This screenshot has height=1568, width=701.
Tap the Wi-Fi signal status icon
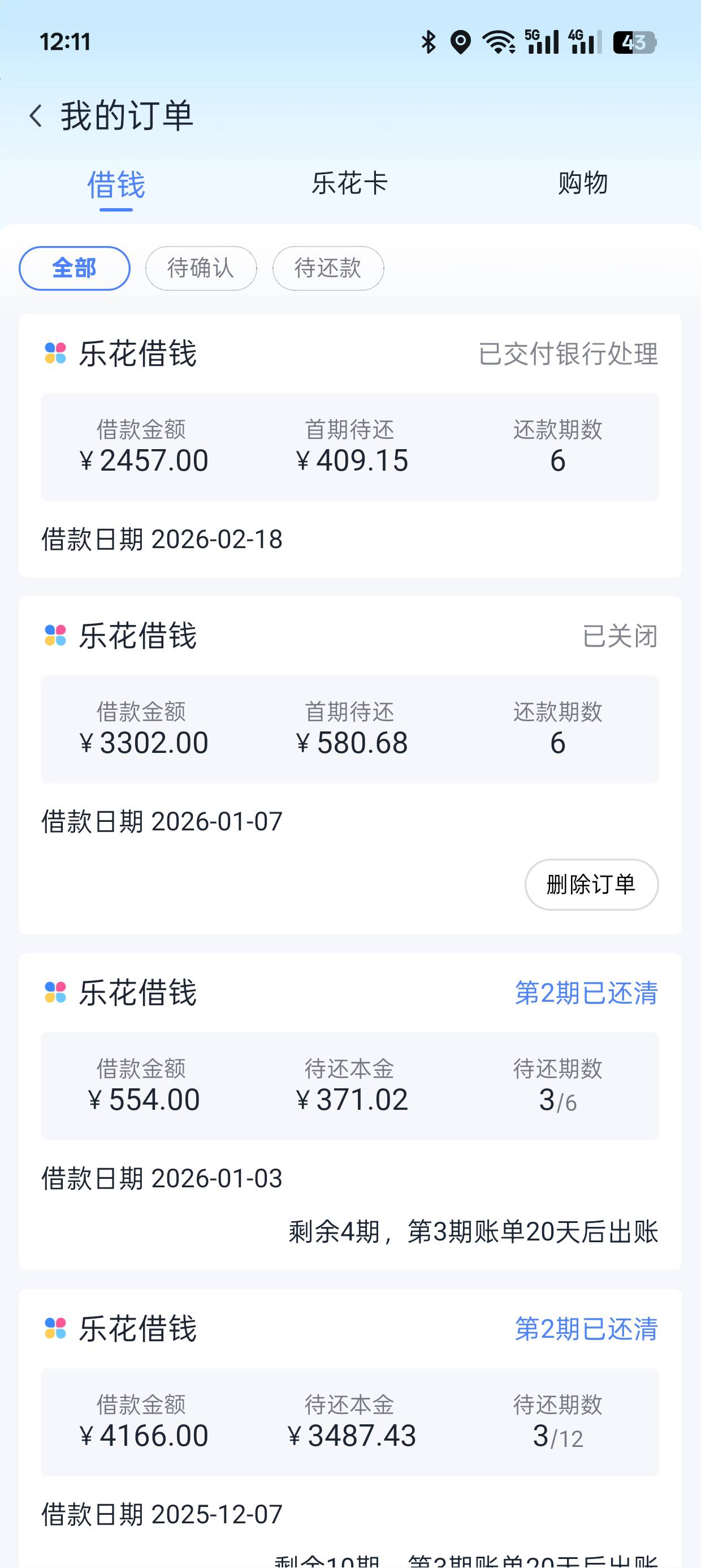click(499, 42)
